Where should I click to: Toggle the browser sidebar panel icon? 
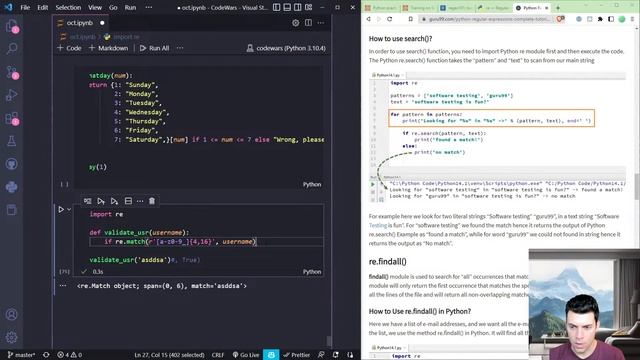(x=611, y=19)
